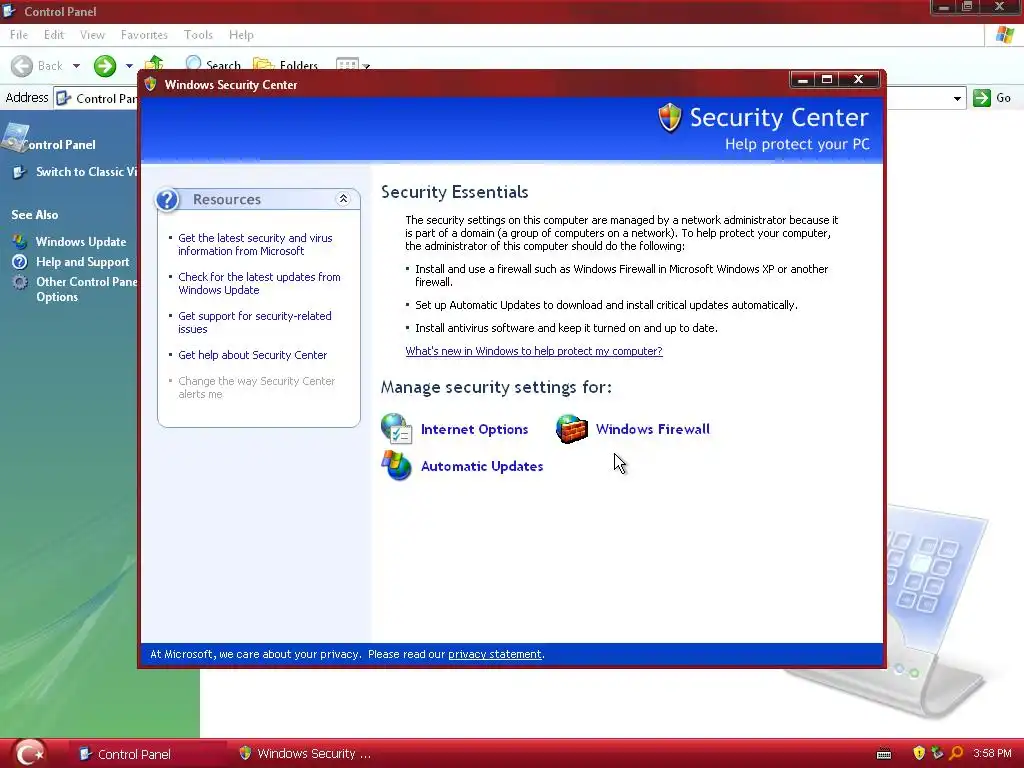Click the orange magnifier tray icon
Viewport: 1024px width, 768px height.
click(956, 753)
